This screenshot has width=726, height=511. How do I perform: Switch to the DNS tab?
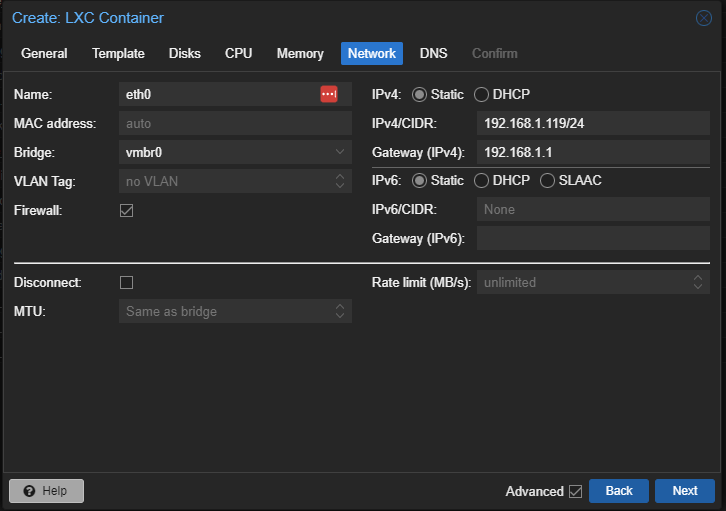pyautogui.click(x=433, y=53)
